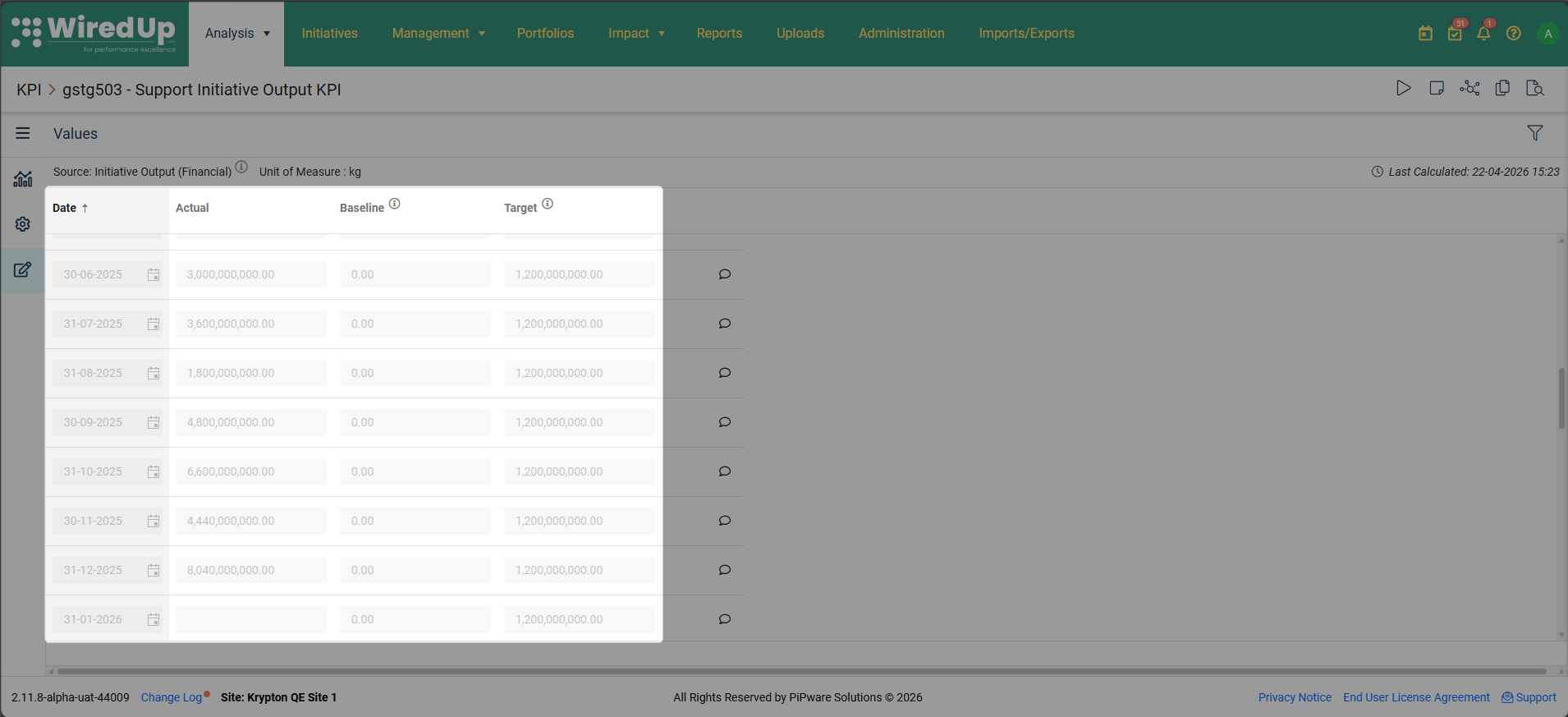This screenshot has height=717, width=1568.
Task: Click the WiredUp logo
Action: pos(94,34)
